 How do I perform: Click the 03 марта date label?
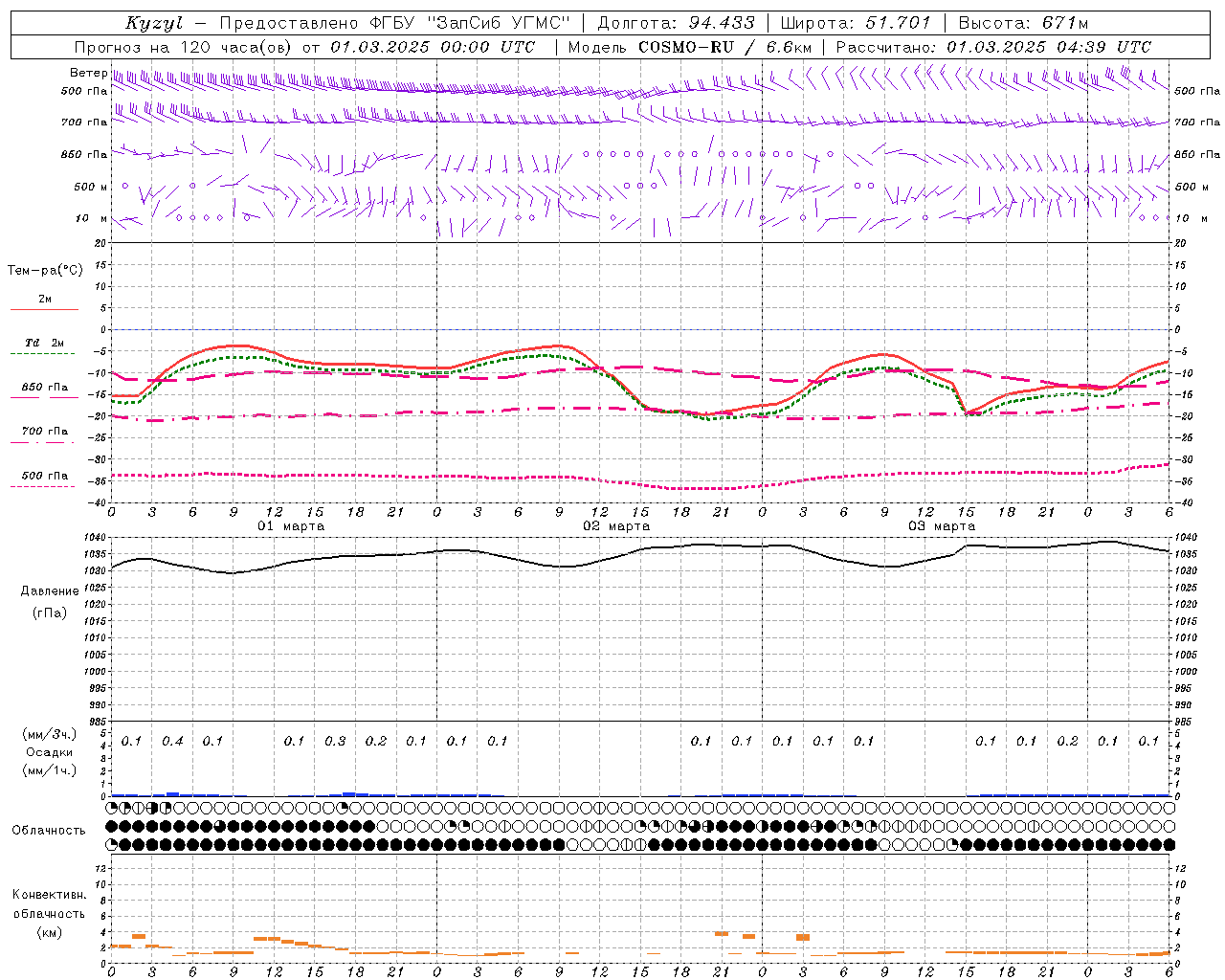pos(942,526)
